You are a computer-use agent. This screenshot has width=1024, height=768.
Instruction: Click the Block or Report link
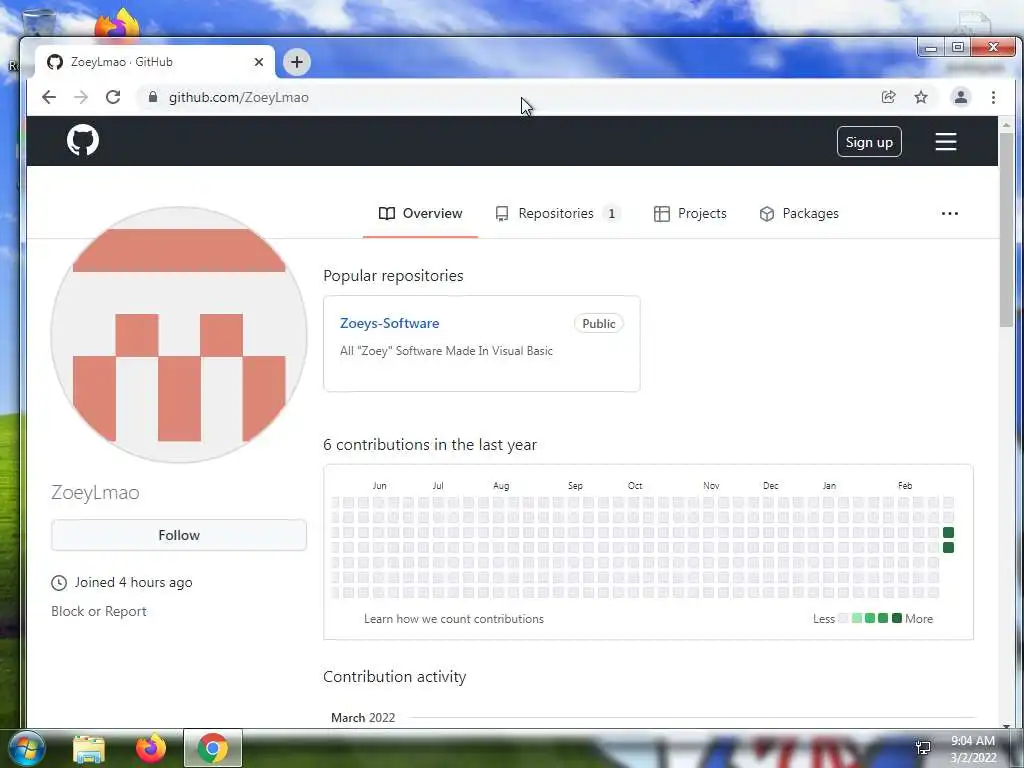coord(99,611)
